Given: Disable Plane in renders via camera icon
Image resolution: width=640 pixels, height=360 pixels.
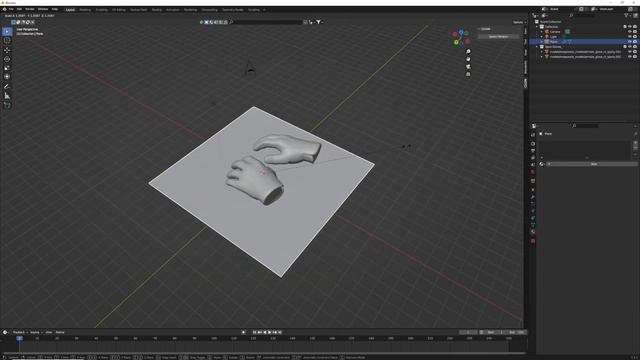Looking at the screenshot, I should click(635, 41).
